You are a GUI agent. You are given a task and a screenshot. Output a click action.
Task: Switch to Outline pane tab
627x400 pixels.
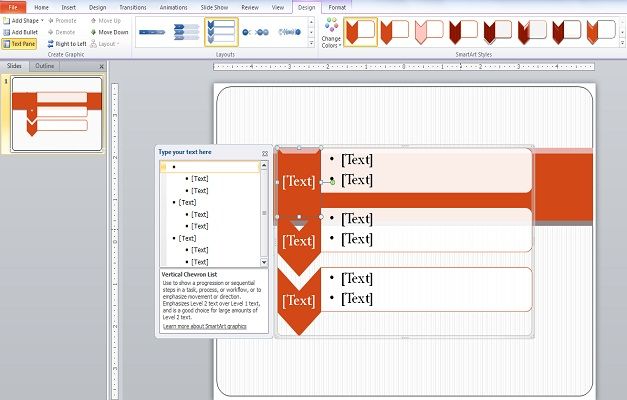click(x=44, y=66)
